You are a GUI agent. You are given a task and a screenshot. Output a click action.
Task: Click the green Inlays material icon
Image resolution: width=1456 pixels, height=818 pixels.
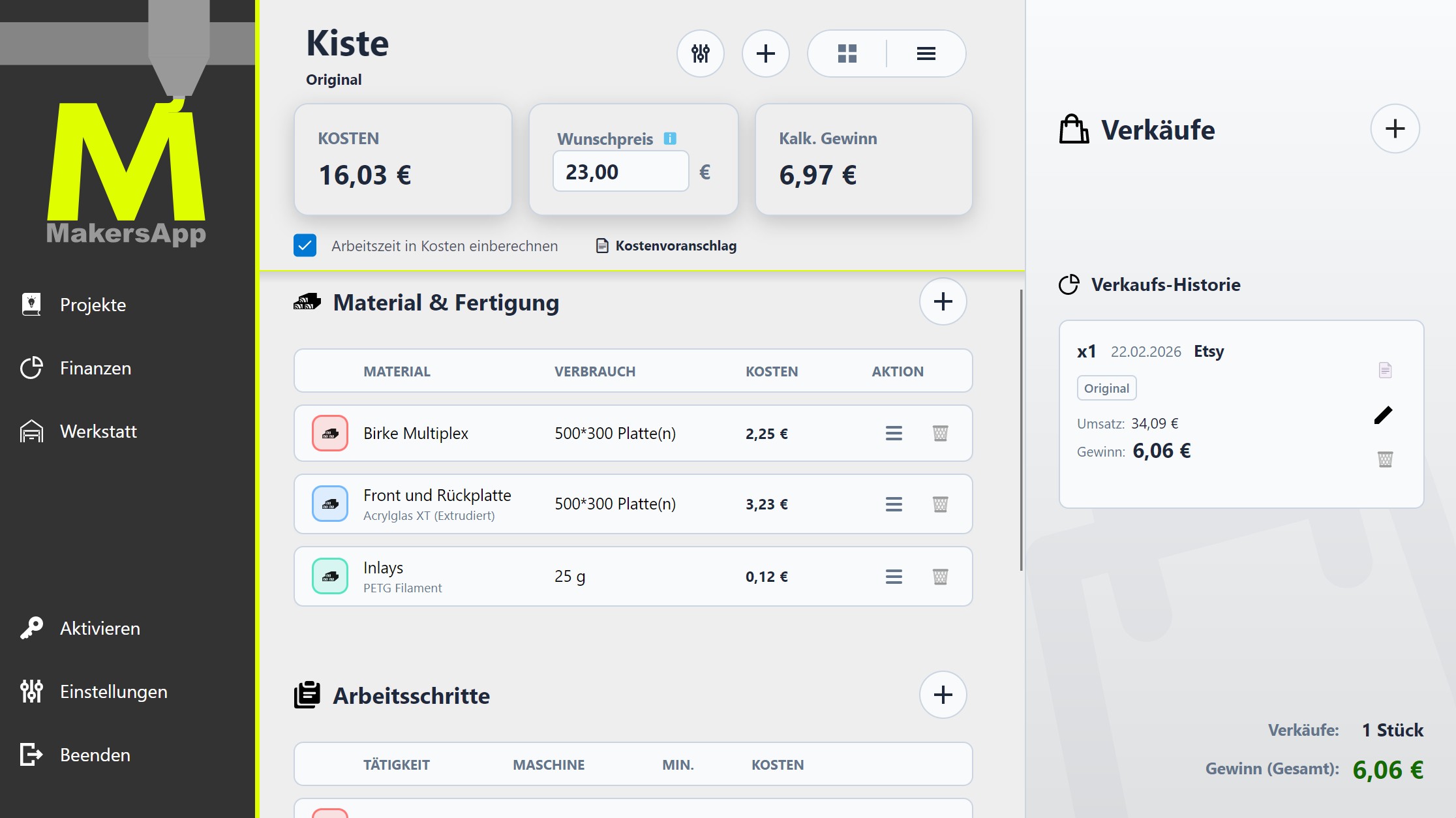tap(330, 576)
